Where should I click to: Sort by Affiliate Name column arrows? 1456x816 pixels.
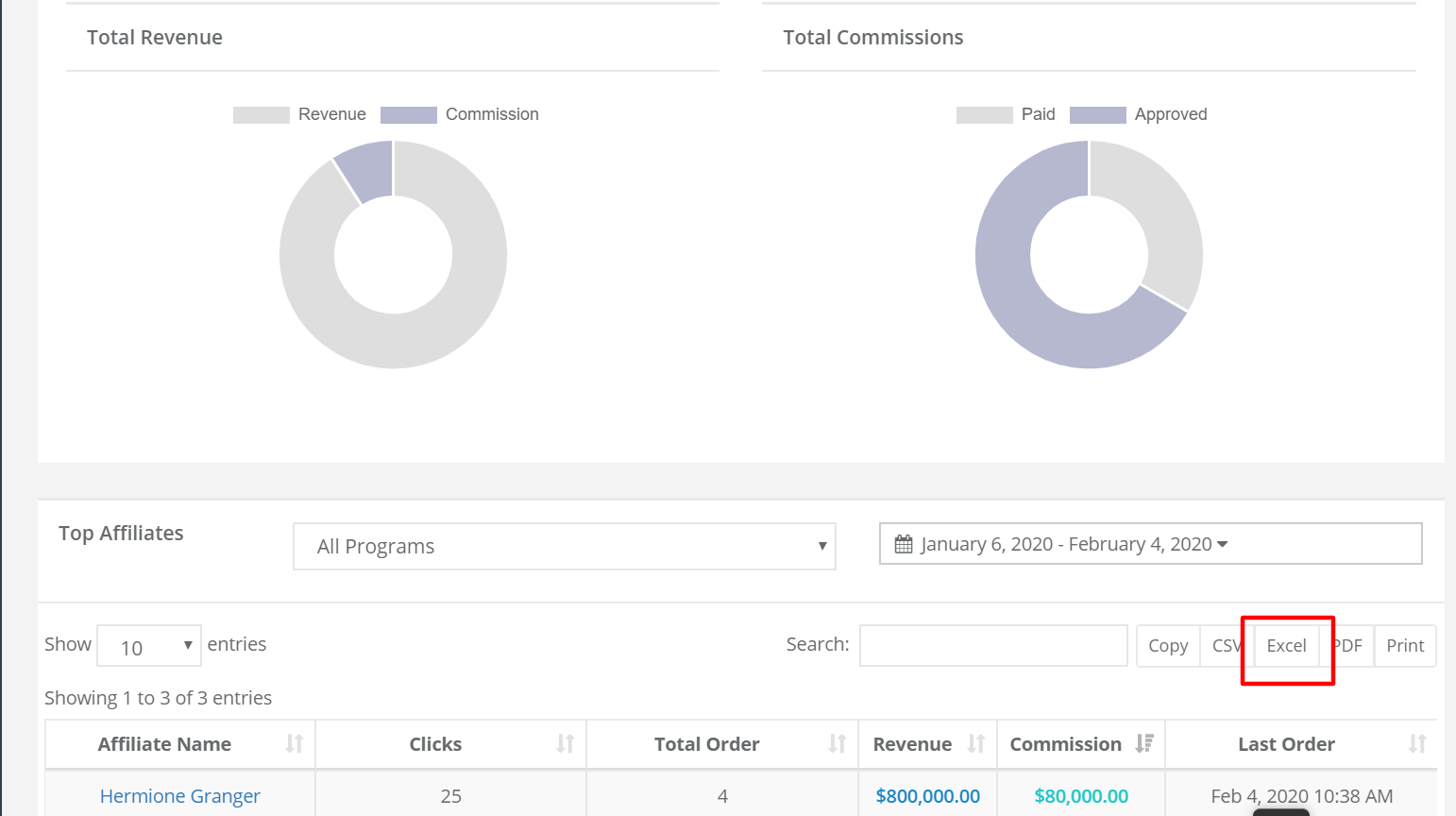[295, 744]
